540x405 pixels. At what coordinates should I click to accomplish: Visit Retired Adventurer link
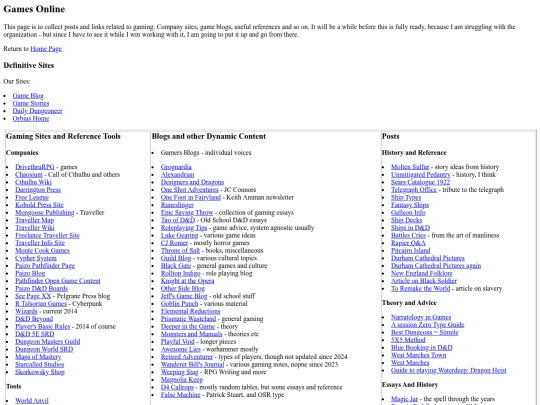click(187, 356)
